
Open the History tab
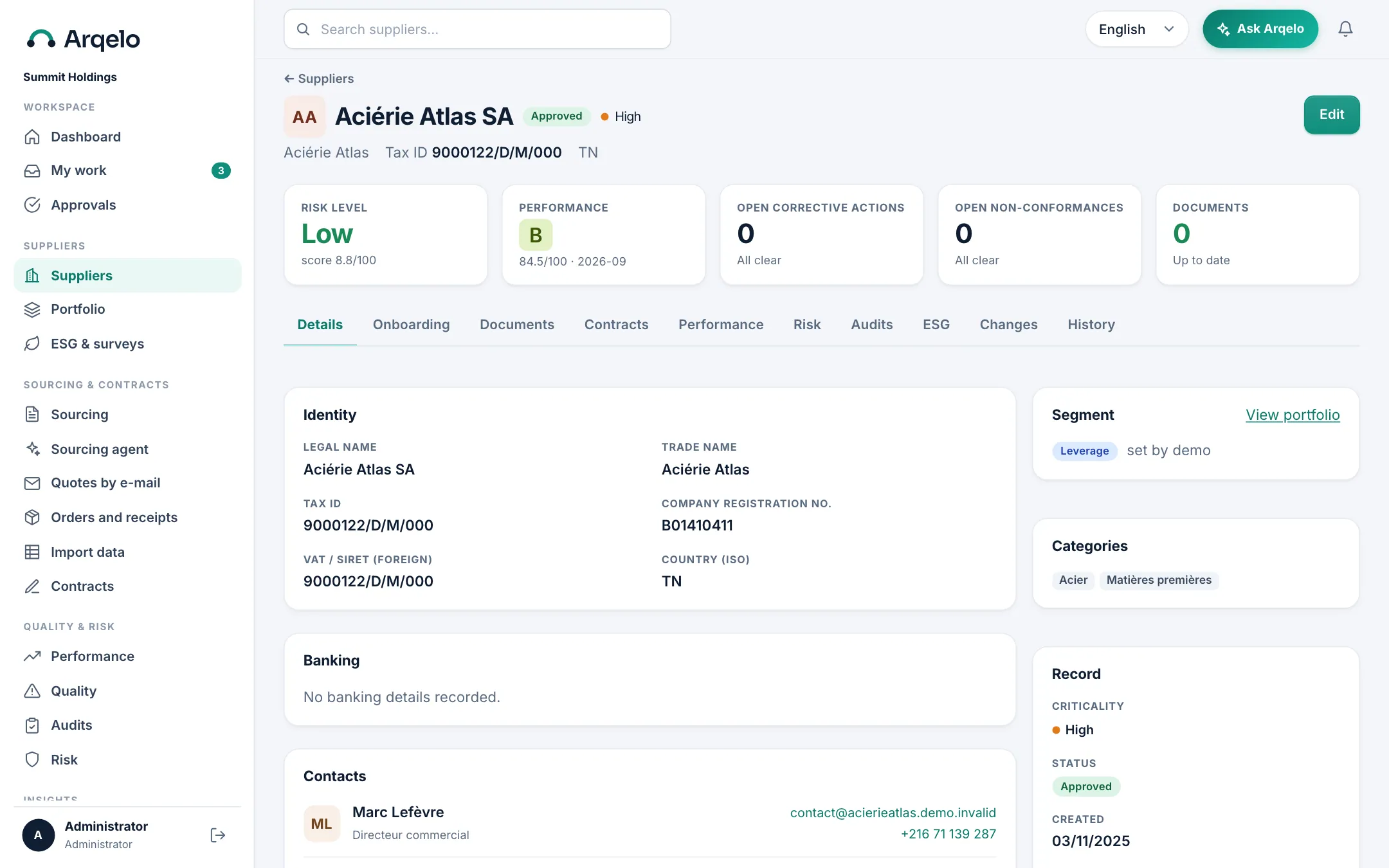tap(1091, 325)
